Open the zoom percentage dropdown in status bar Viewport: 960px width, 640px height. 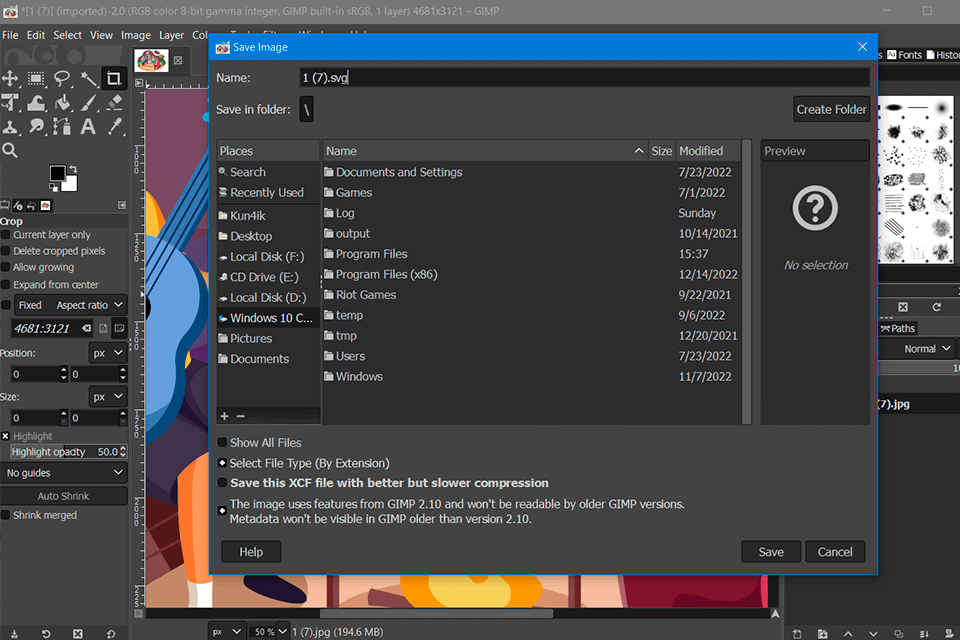[283, 631]
